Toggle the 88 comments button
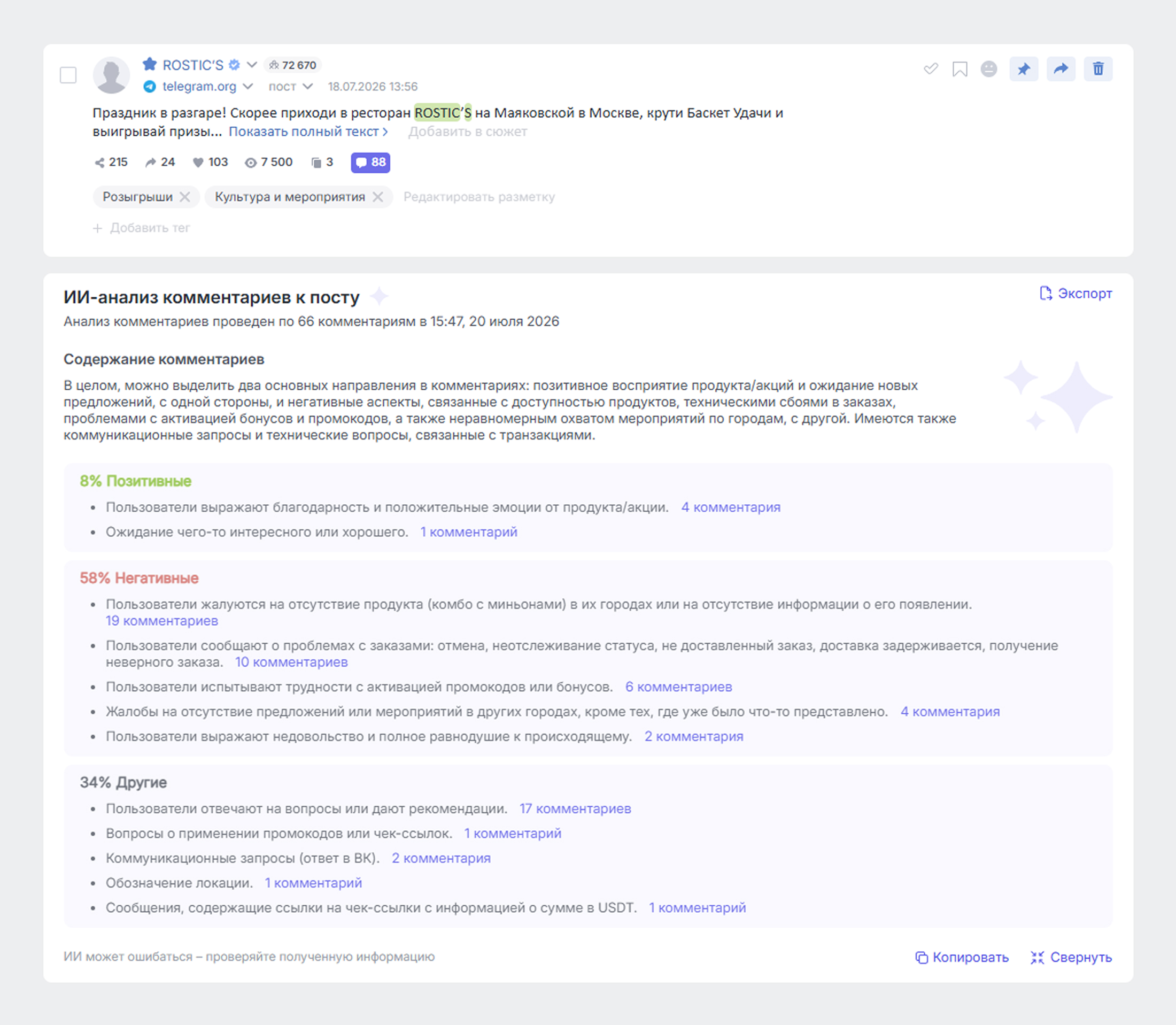Image resolution: width=1176 pixels, height=1025 pixels. [370, 163]
